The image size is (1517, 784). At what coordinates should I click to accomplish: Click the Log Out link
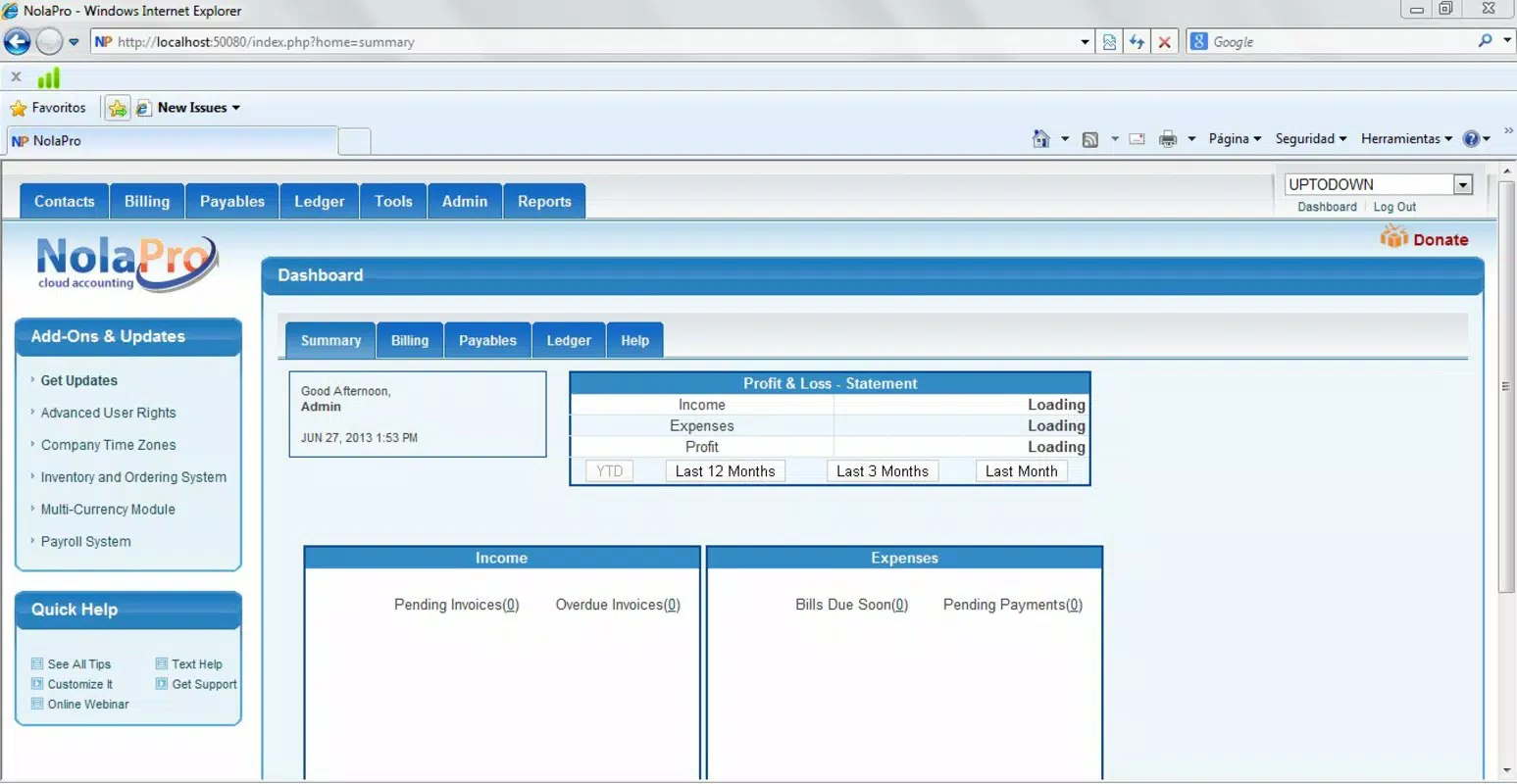(1394, 207)
